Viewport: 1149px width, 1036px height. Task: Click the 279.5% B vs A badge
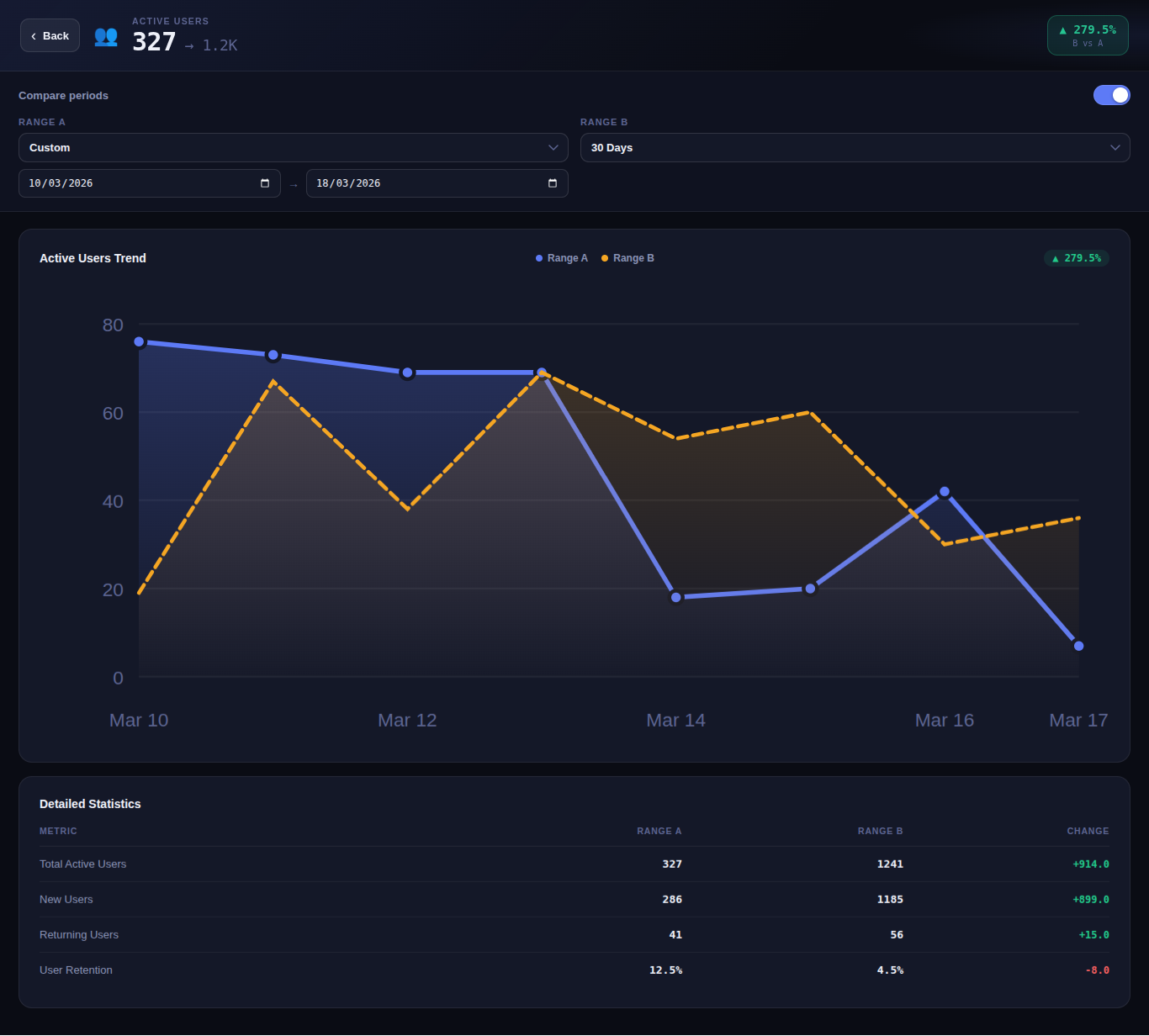tap(1087, 35)
